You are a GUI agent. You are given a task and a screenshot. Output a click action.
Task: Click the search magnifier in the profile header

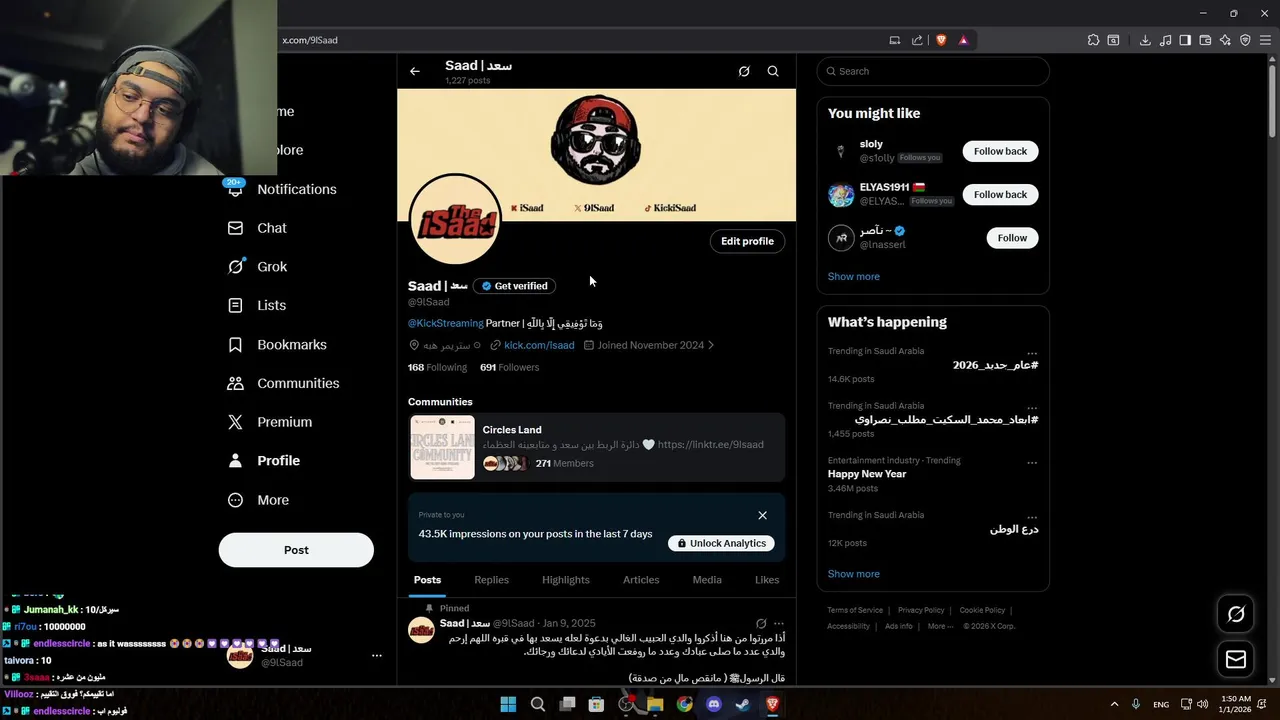tap(773, 71)
